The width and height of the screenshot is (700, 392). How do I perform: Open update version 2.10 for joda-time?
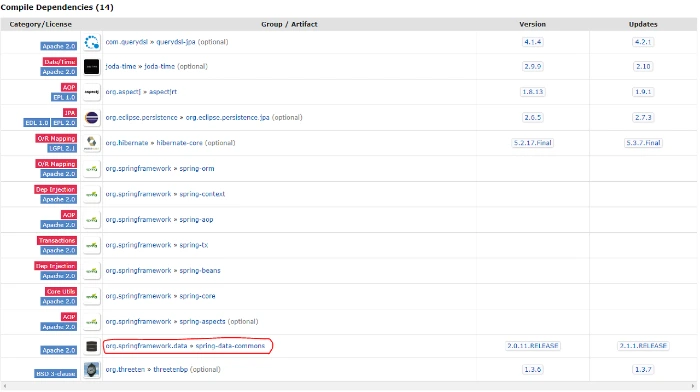click(x=643, y=67)
